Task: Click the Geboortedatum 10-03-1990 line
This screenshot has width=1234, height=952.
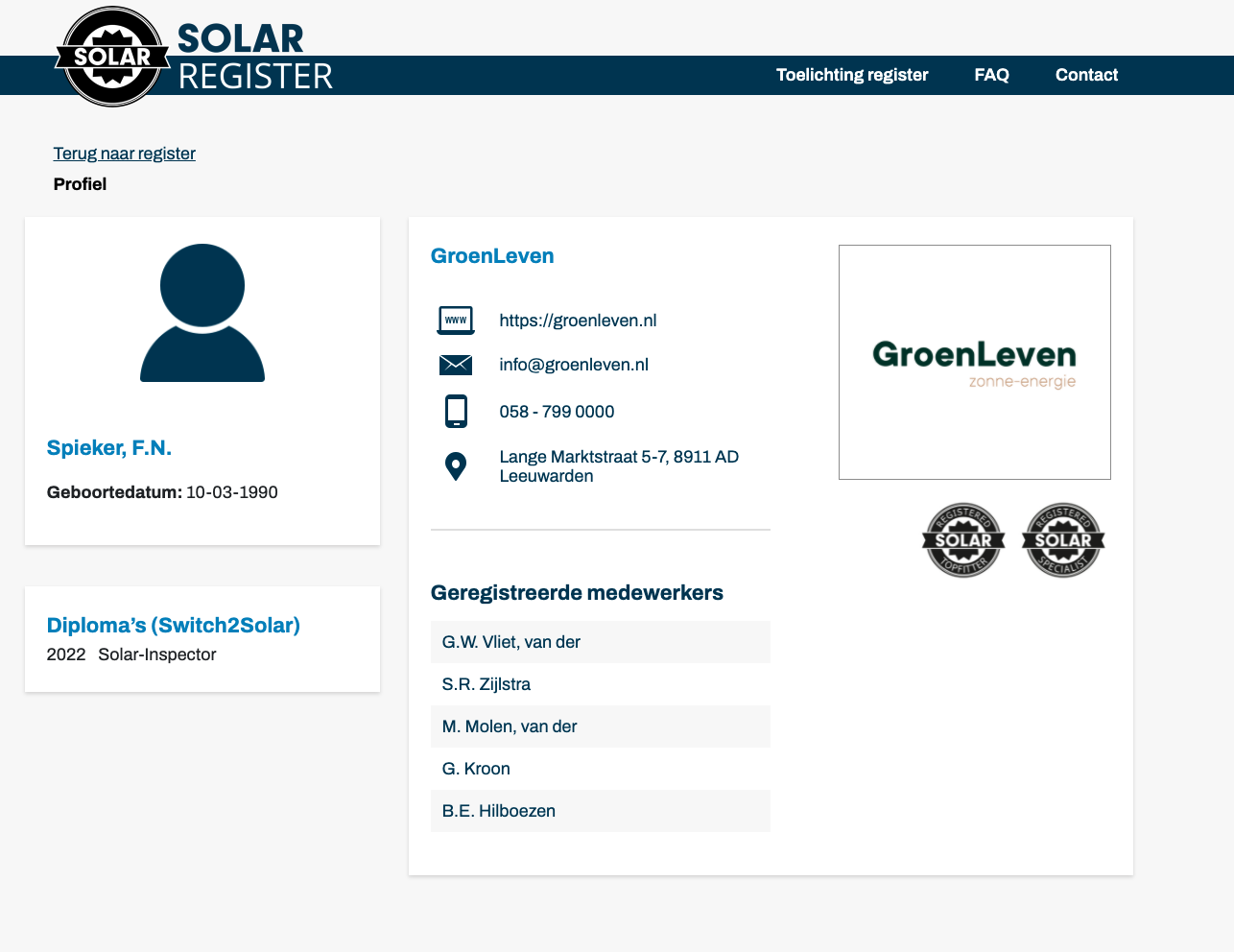Action: click(x=162, y=492)
